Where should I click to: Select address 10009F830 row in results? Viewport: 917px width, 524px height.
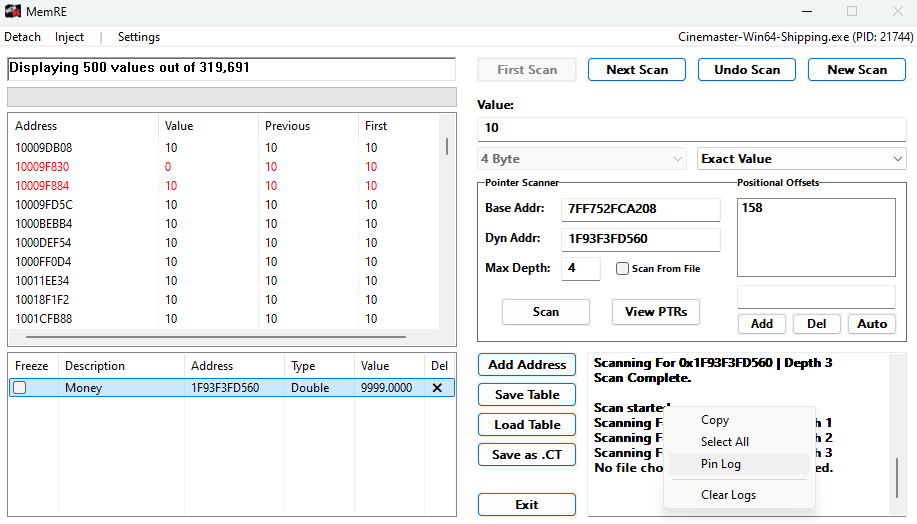pyautogui.click(x=43, y=167)
